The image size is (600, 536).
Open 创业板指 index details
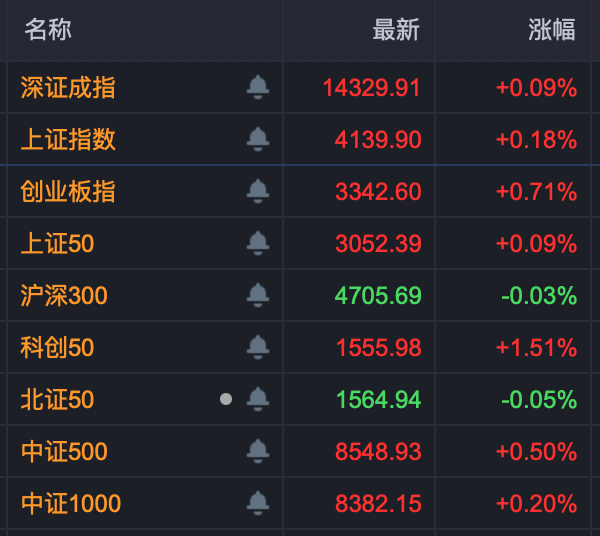click(68, 192)
